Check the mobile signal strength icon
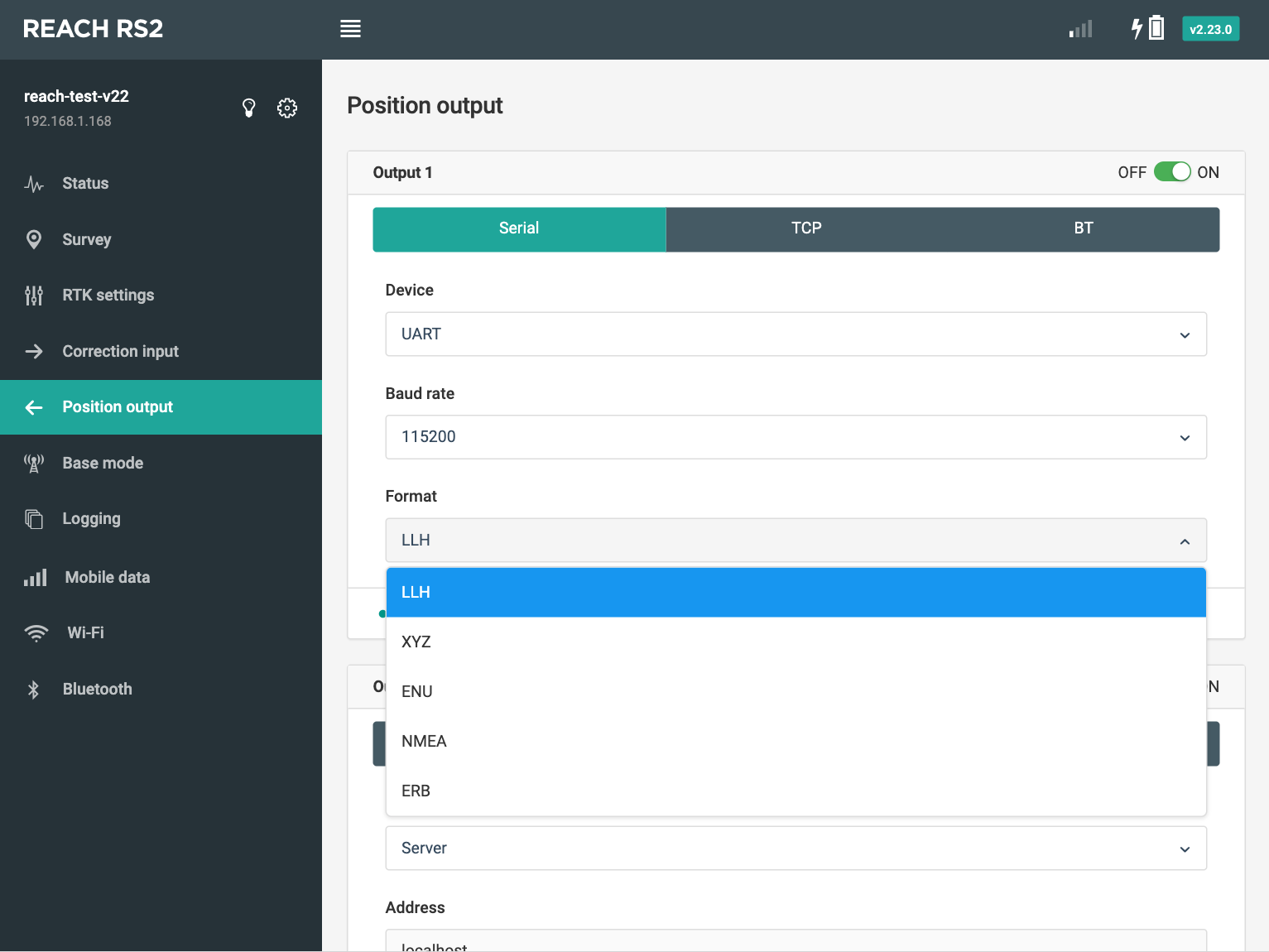The width and height of the screenshot is (1269, 952). [1080, 29]
